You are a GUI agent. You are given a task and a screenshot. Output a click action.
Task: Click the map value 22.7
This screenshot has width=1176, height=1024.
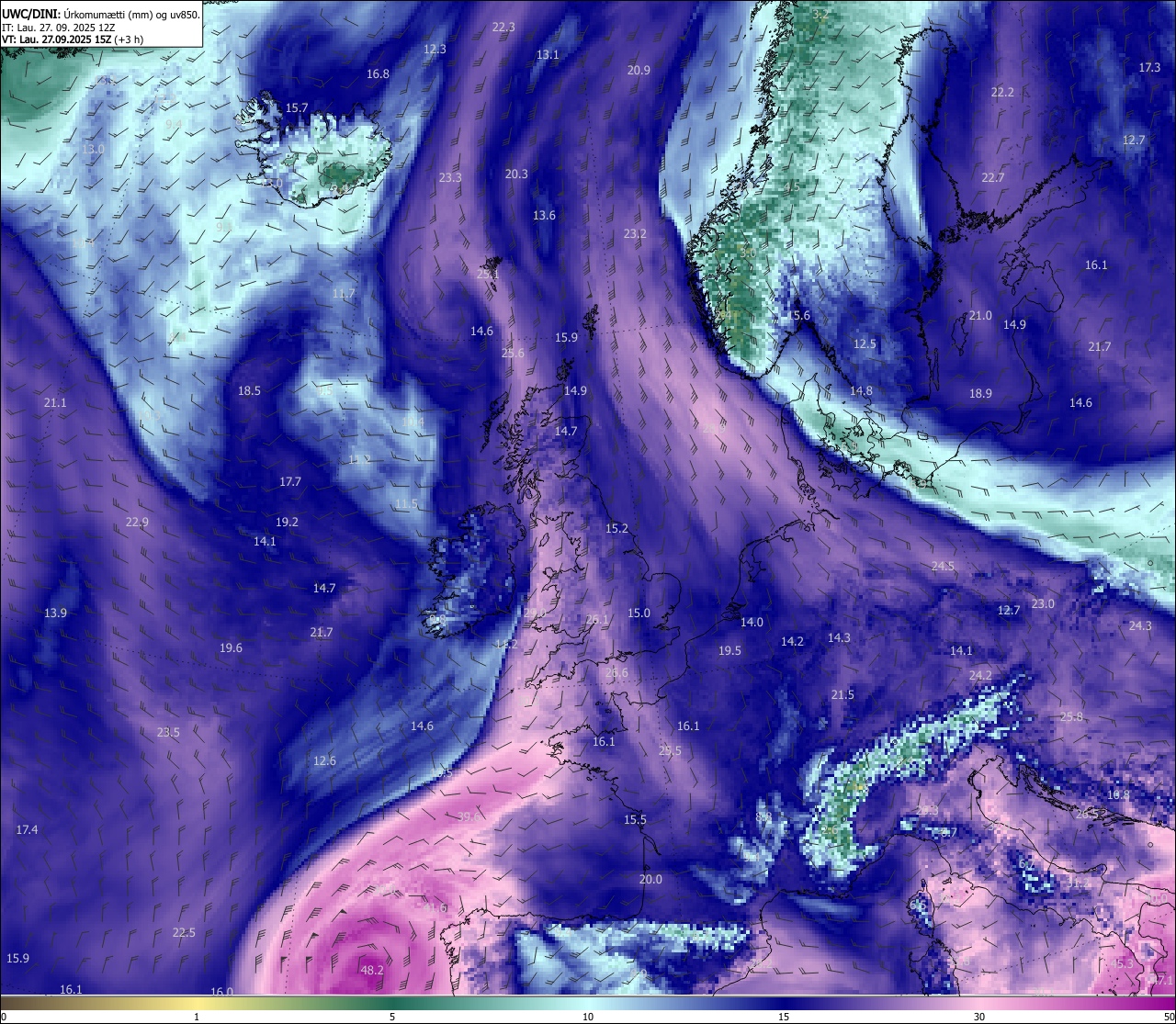tap(993, 178)
